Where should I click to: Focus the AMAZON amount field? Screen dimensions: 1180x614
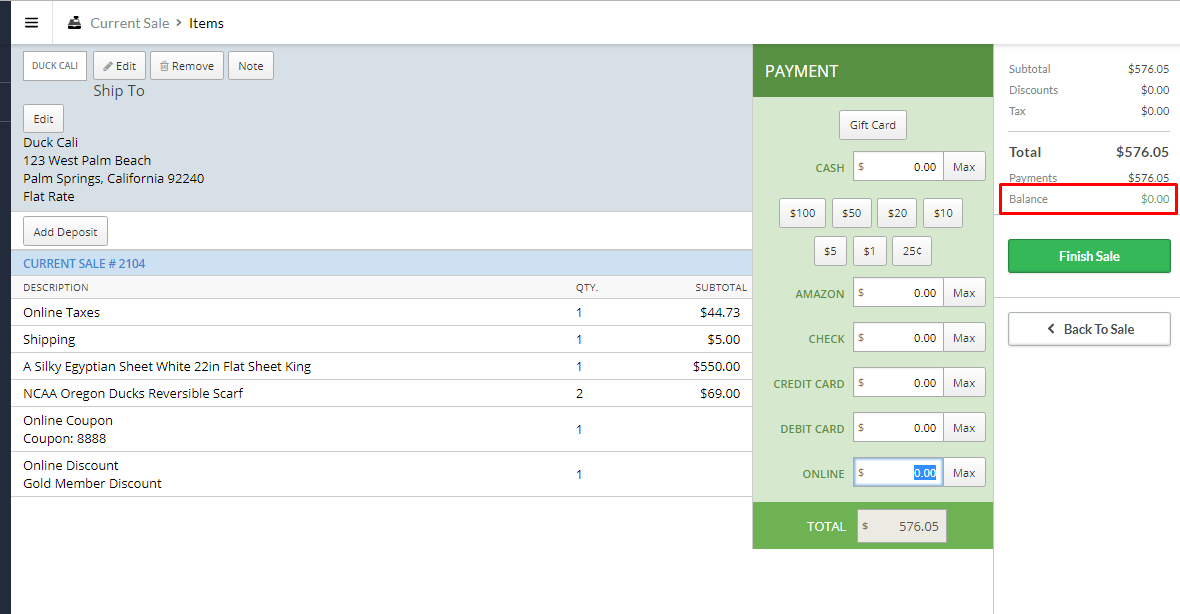point(898,293)
